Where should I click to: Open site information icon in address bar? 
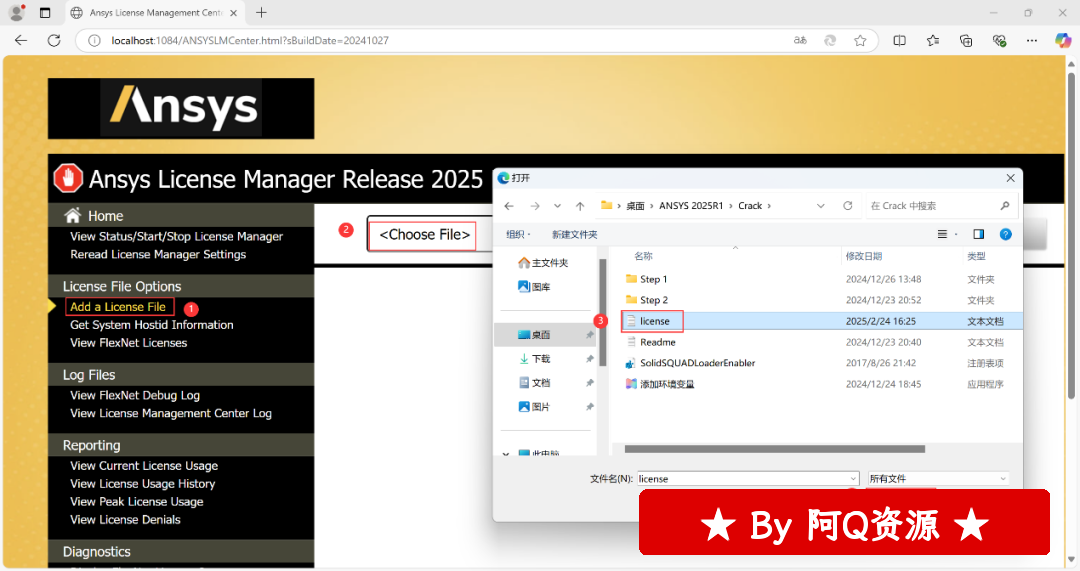94,41
